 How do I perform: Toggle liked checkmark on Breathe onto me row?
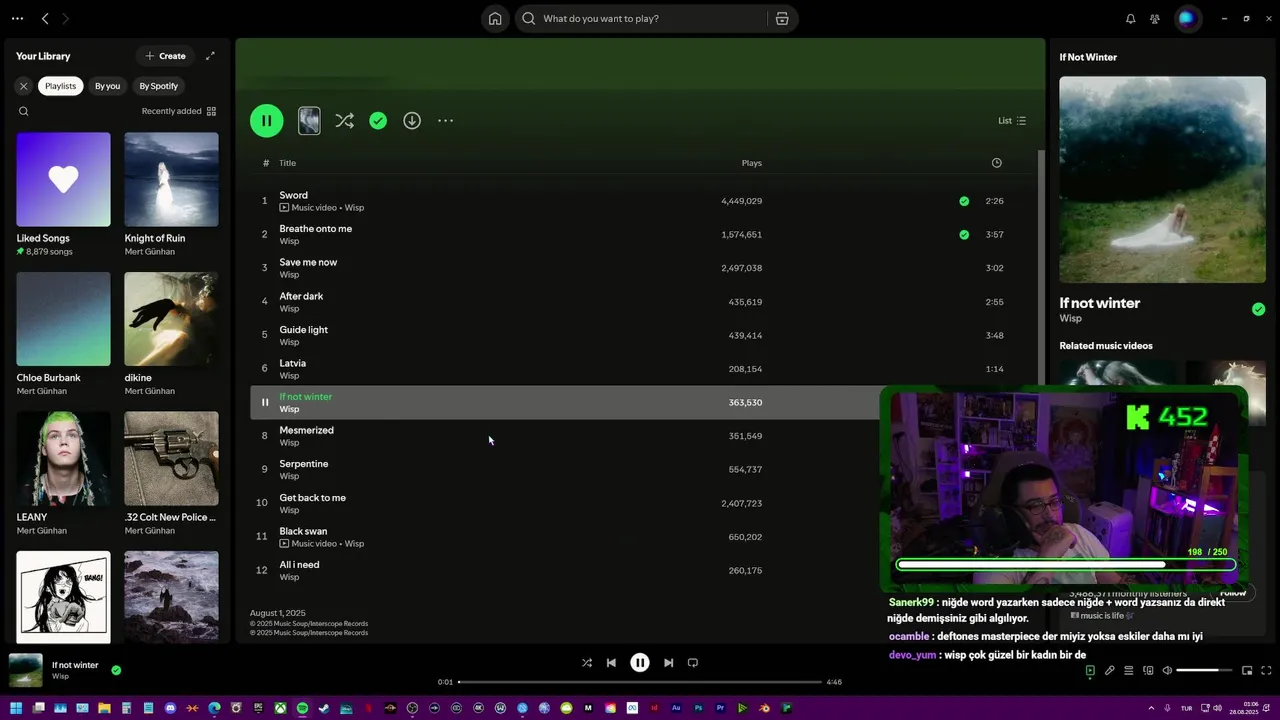(964, 235)
